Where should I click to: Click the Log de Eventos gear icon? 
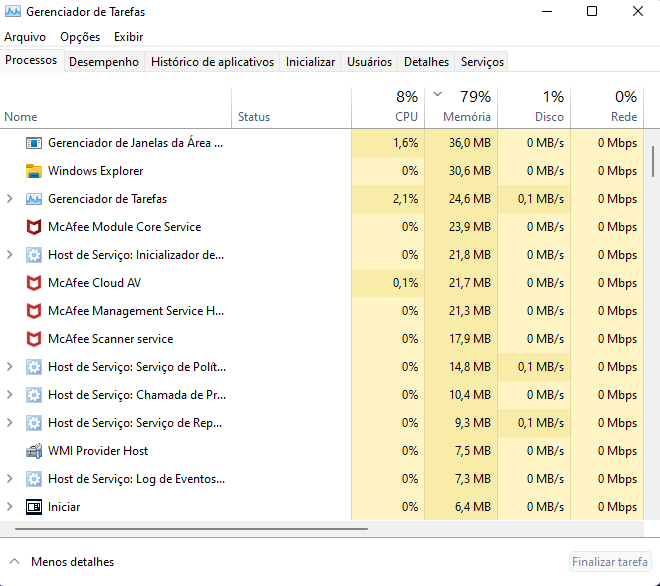pos(34,479)
